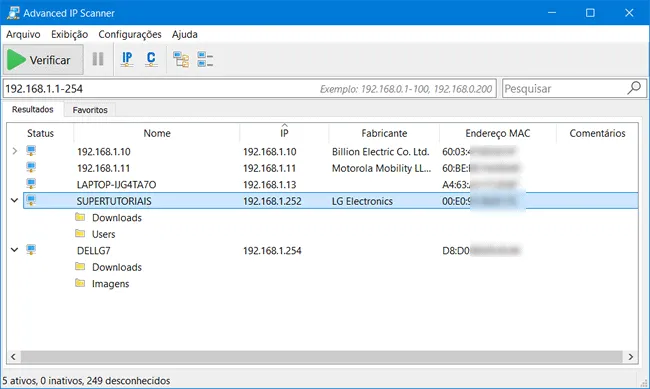This screenshot has height=389, width=650.
Task: Collapse the SUPERTUTORIAIS row
Action: click(x=15, y=200)
